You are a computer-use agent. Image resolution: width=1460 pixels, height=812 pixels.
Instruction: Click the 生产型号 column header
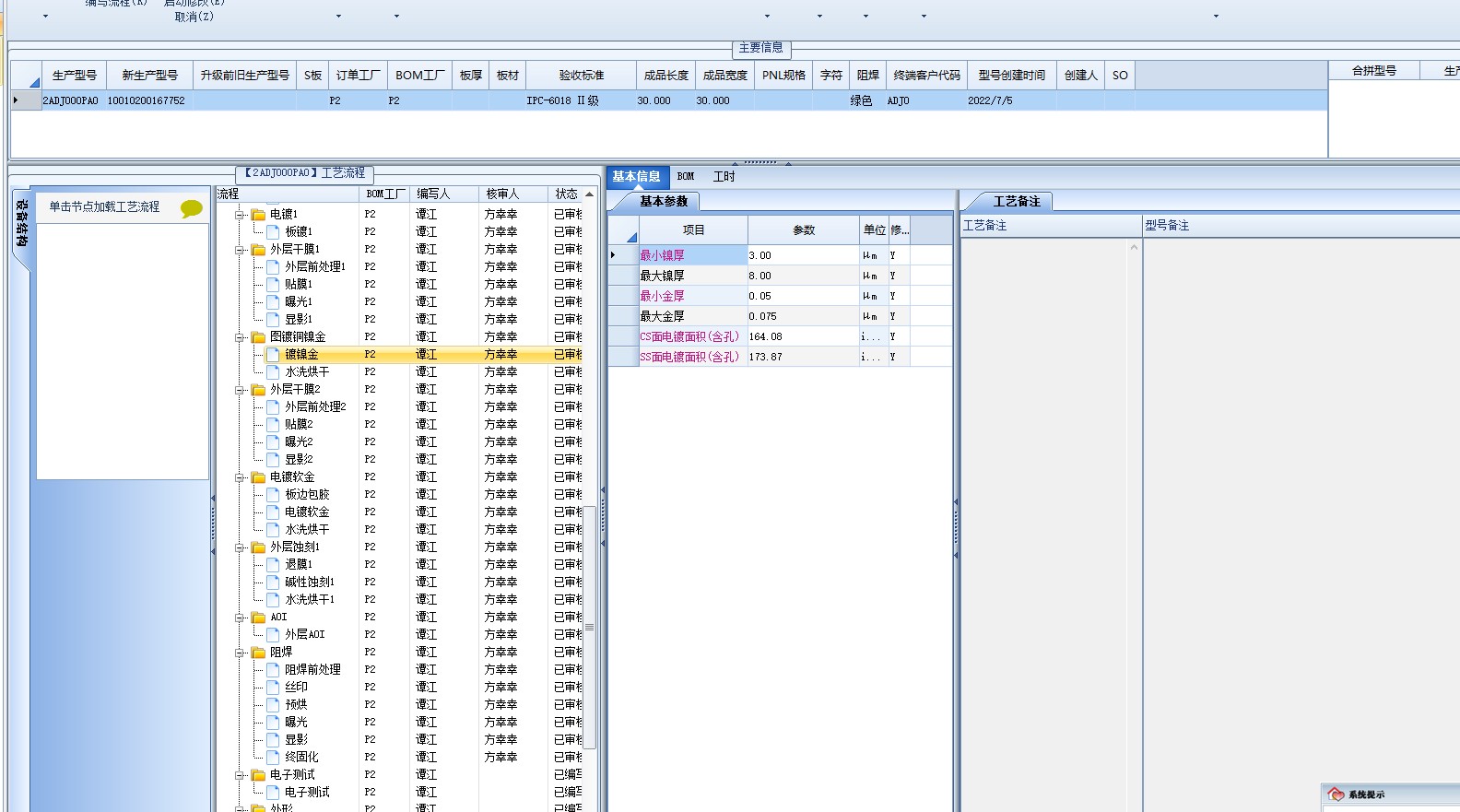point(74,76)
